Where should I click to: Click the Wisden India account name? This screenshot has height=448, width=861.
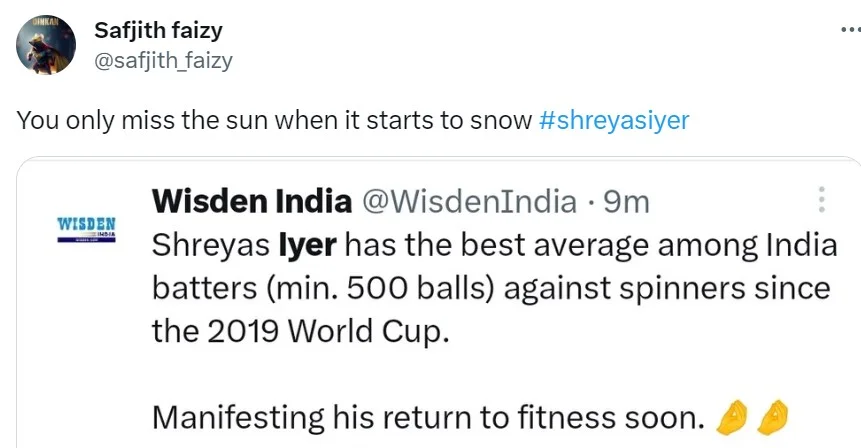(x=251, y=201)
